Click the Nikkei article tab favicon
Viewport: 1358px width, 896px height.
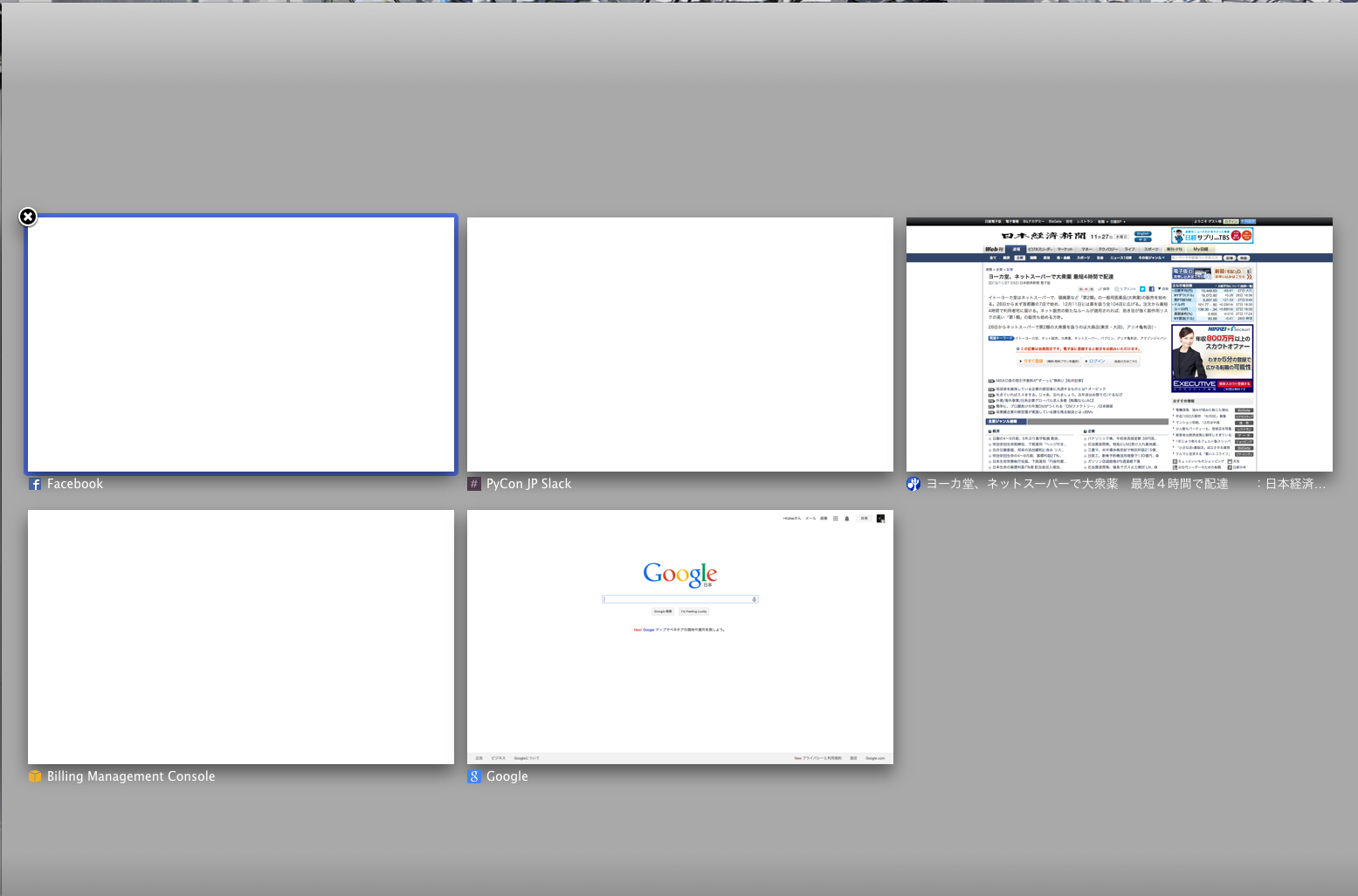click(x=913, y=484)
